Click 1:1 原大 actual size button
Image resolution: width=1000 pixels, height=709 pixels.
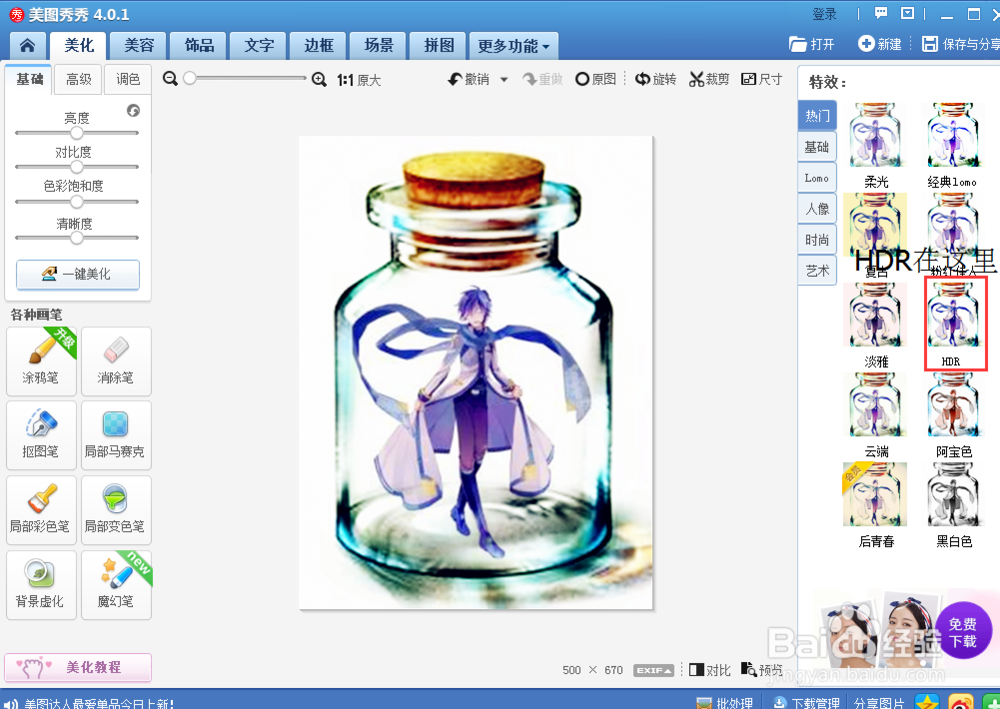[359, 80]
